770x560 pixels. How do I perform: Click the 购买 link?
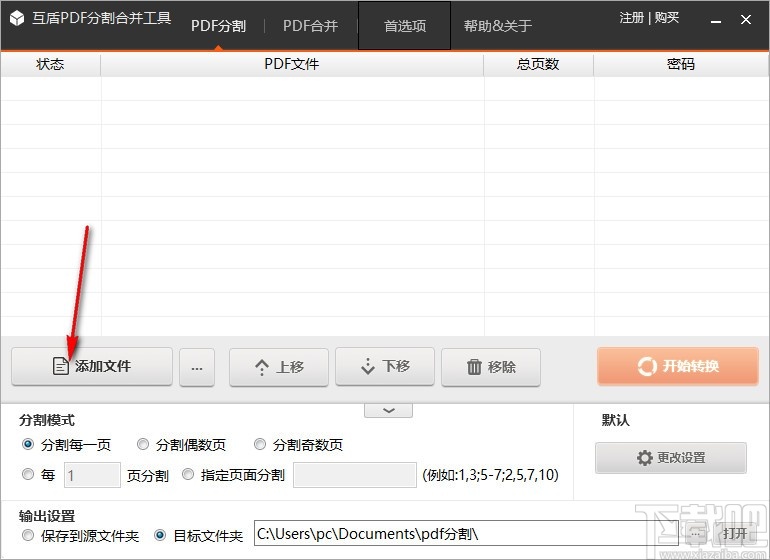click(x=666, y=18)
